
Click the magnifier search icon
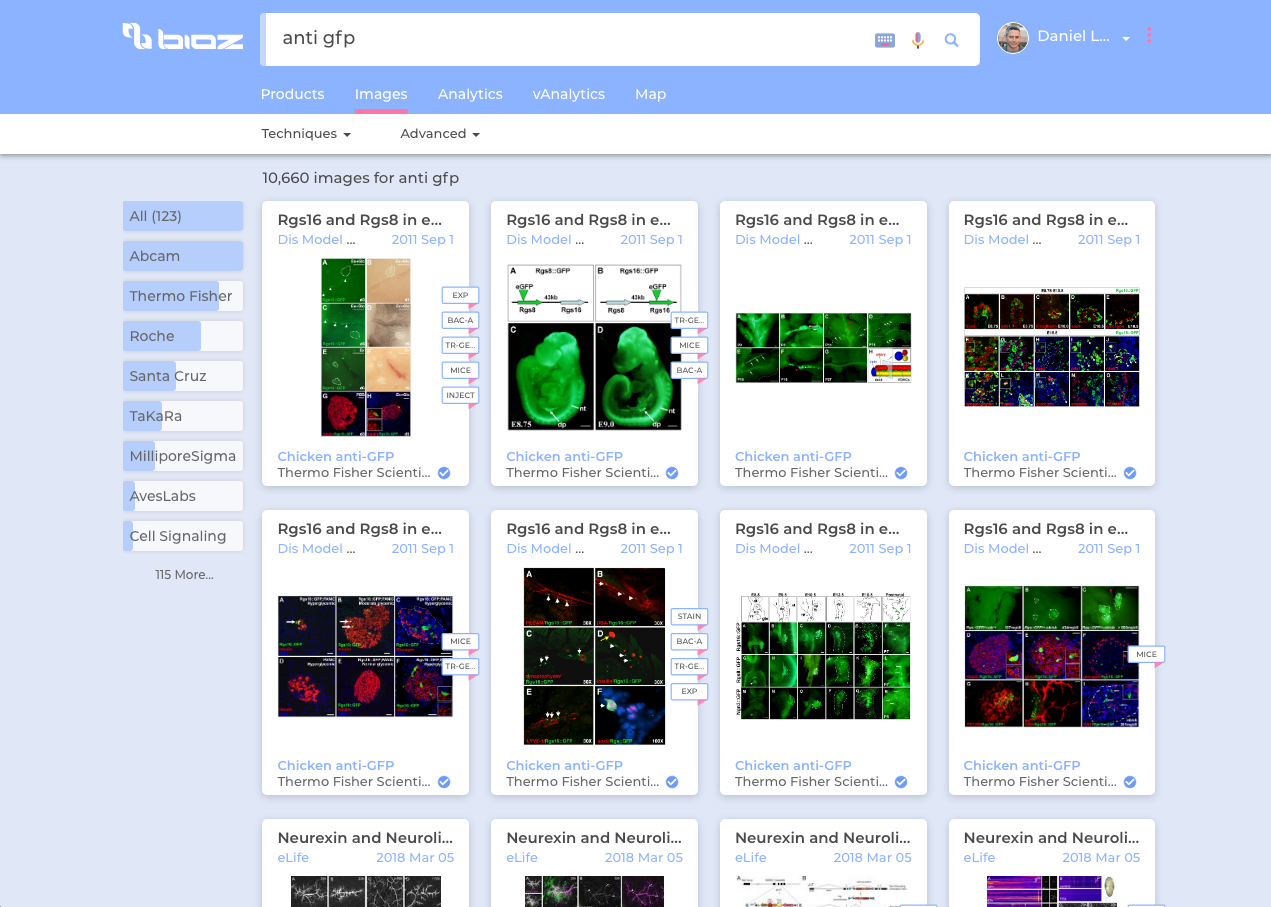951,39
